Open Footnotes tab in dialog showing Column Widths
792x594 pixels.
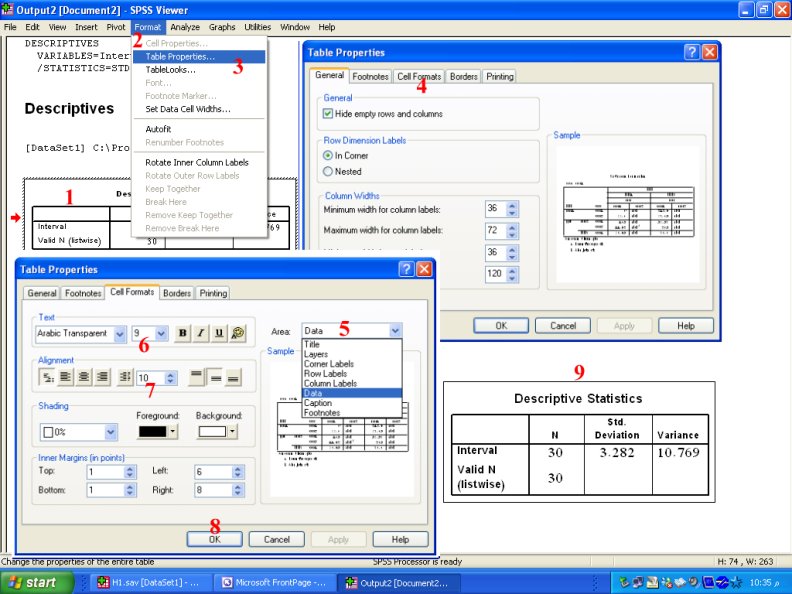(x=370, y=76)
